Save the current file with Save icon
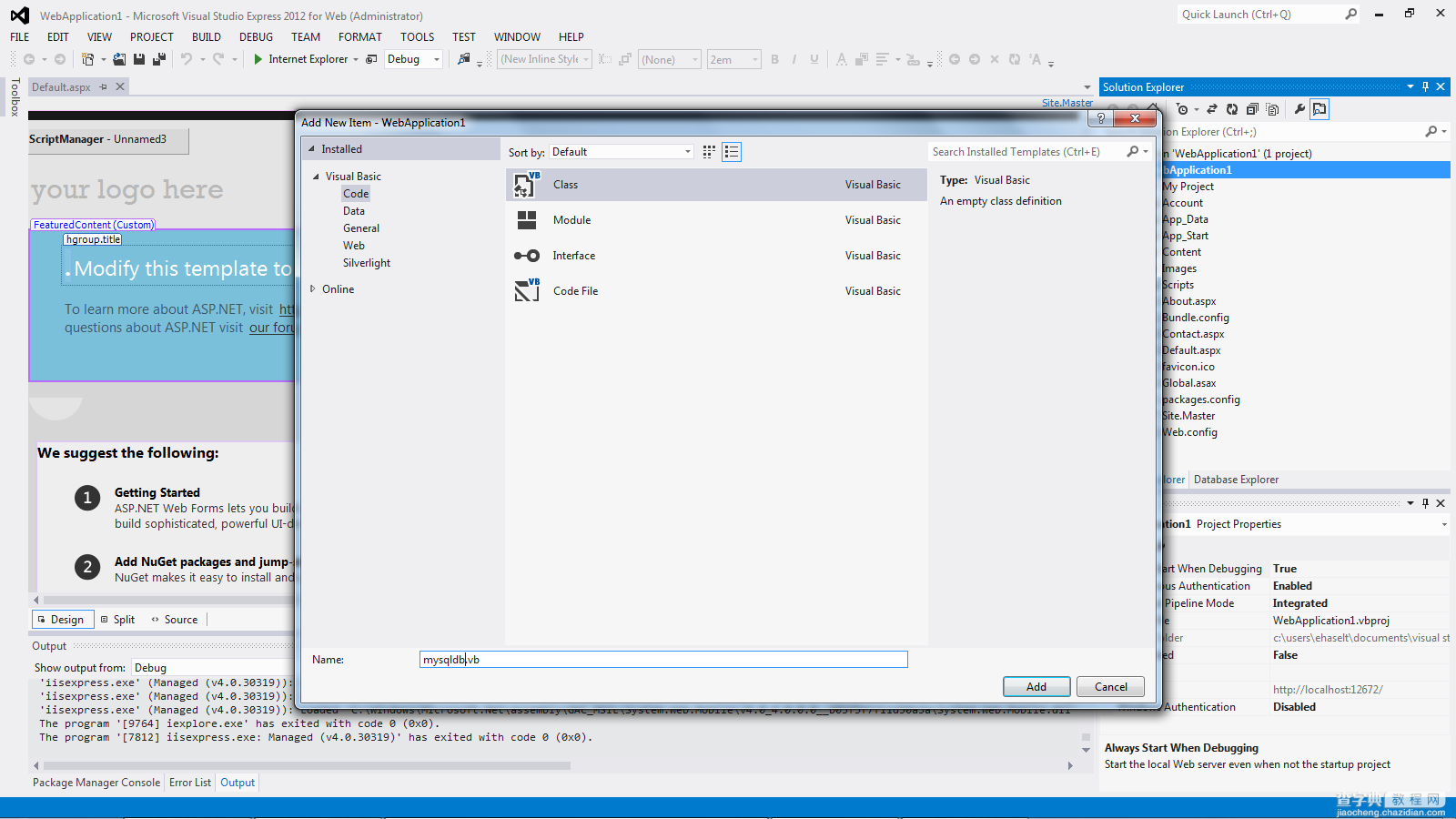Image resolution: width=1456 pixels, height=819 pixels. pos(139,59)
